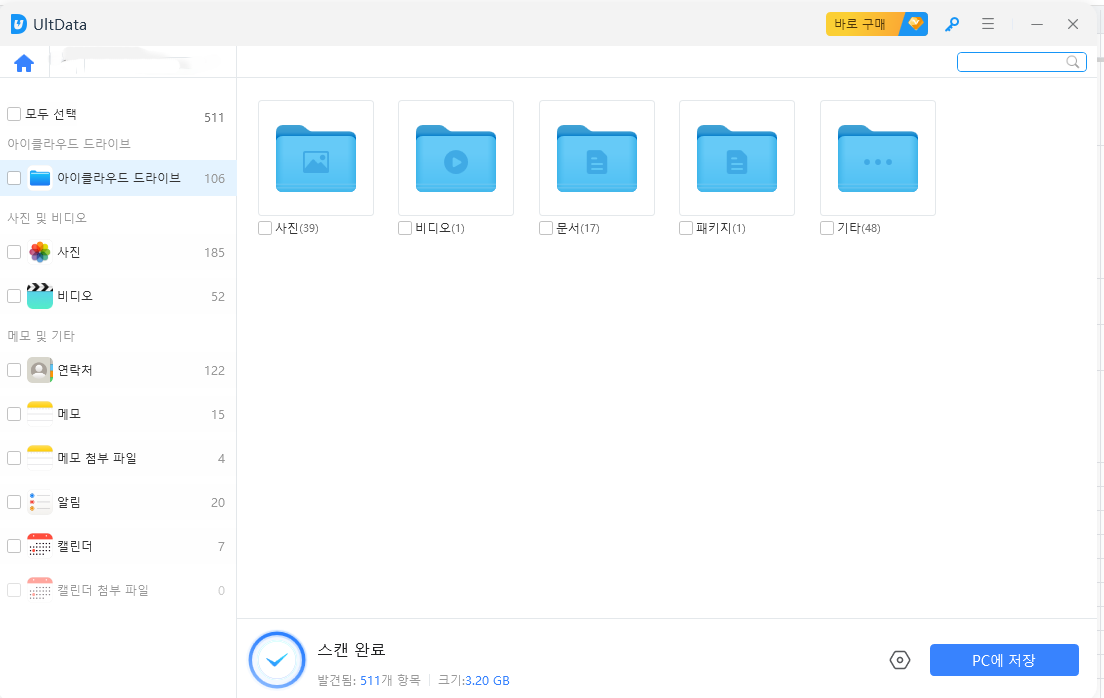Click the UltData logo icon
This screenshot has height=698, width=1104.
[19, 25]
